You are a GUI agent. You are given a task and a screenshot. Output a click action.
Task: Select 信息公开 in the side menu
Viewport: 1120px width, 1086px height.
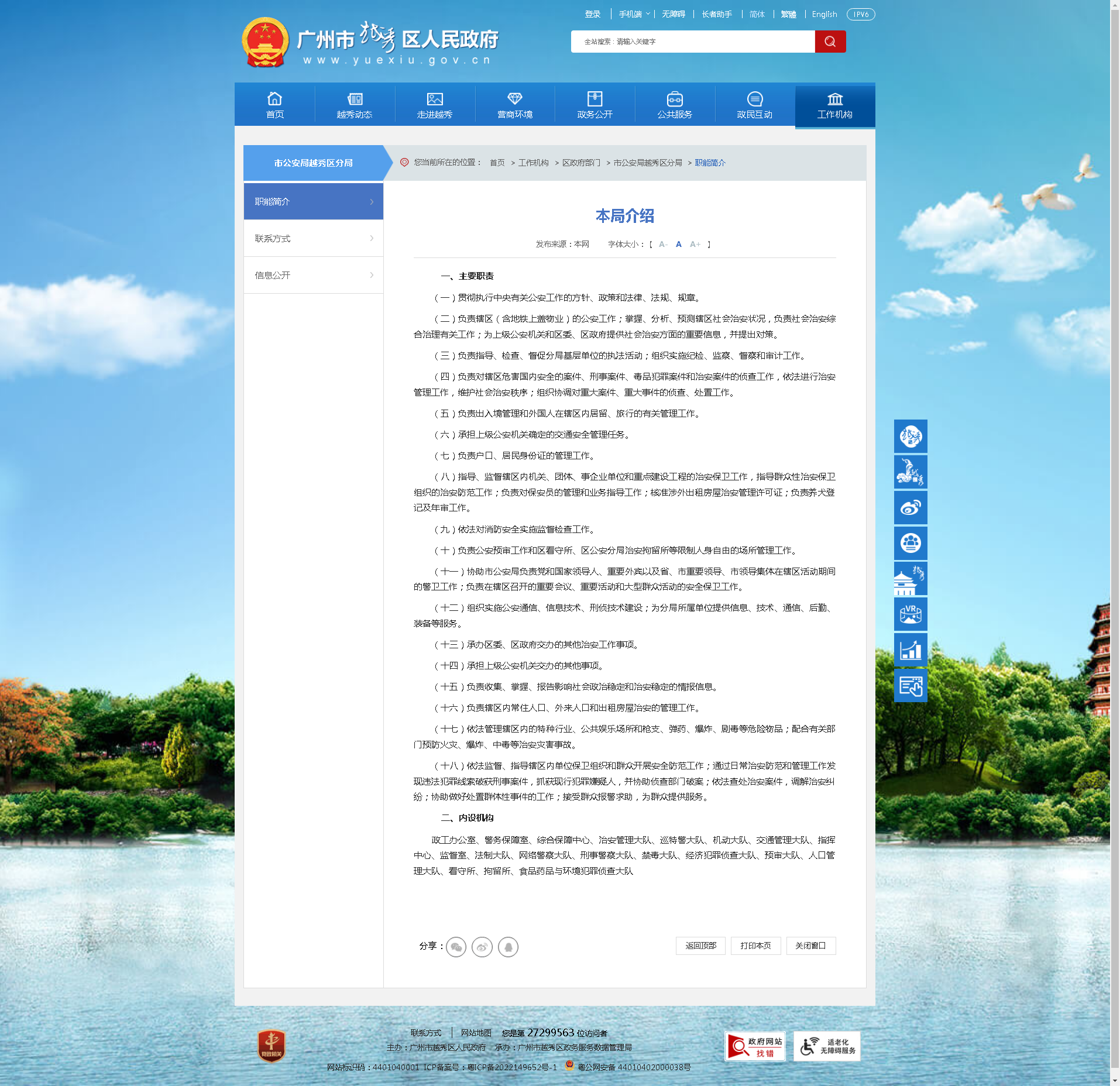pyautogui.click(x=314, y=276)
